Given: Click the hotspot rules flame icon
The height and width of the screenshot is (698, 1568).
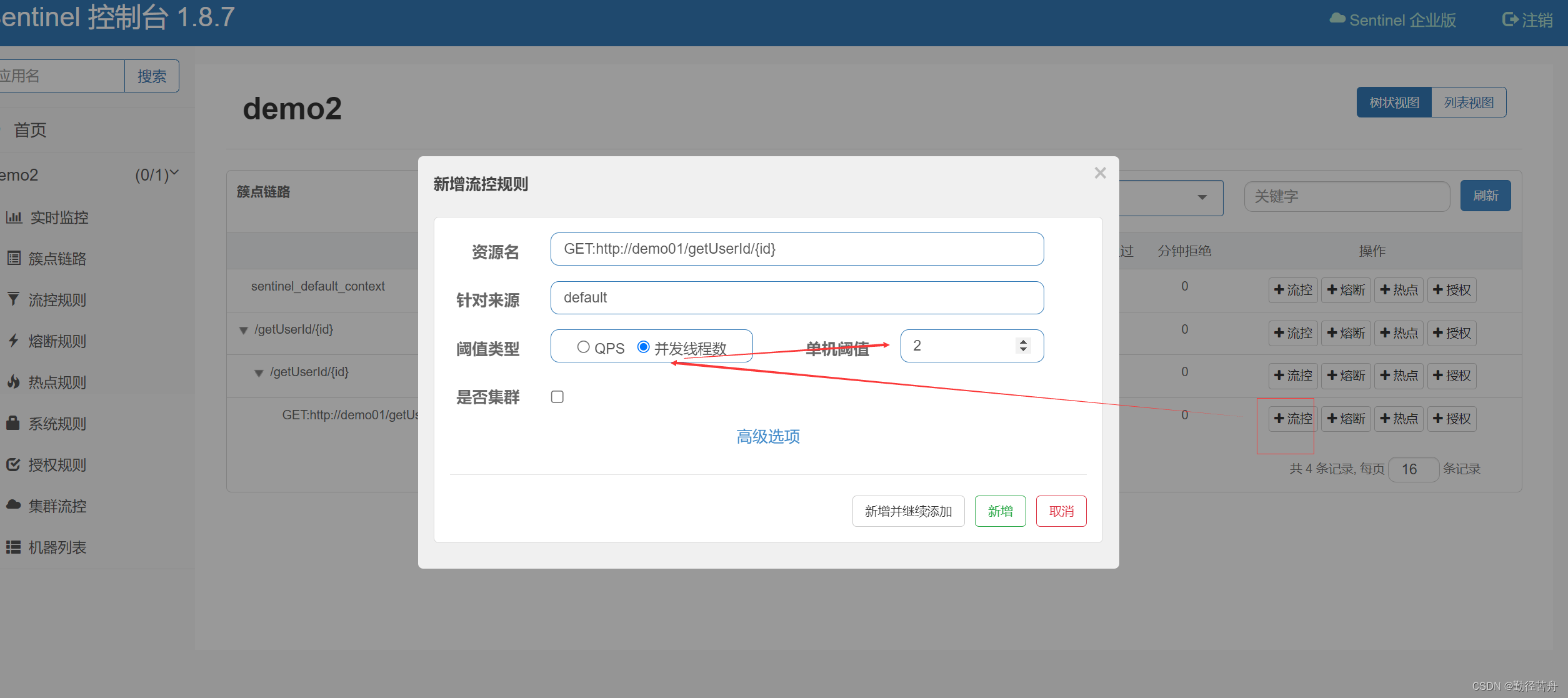Looking at the screenshot, I should coord(13,382).
